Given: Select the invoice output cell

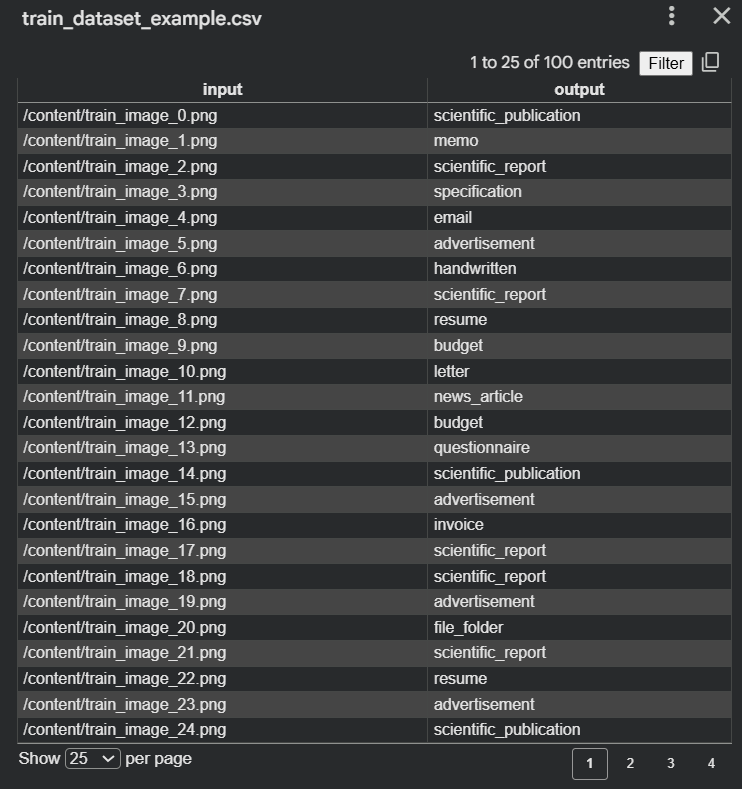Looking at the screenshot, I should click(458, 525).
